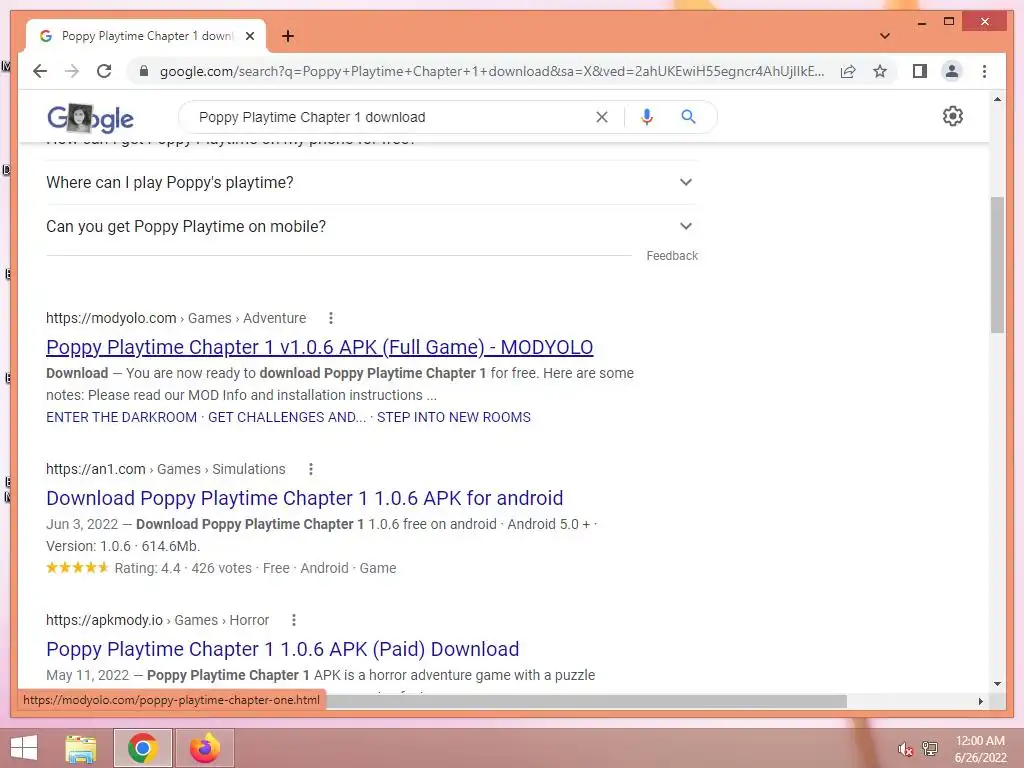1024x768 pixels.
Task: Focus the Google search input field
Action: point(392,117)
